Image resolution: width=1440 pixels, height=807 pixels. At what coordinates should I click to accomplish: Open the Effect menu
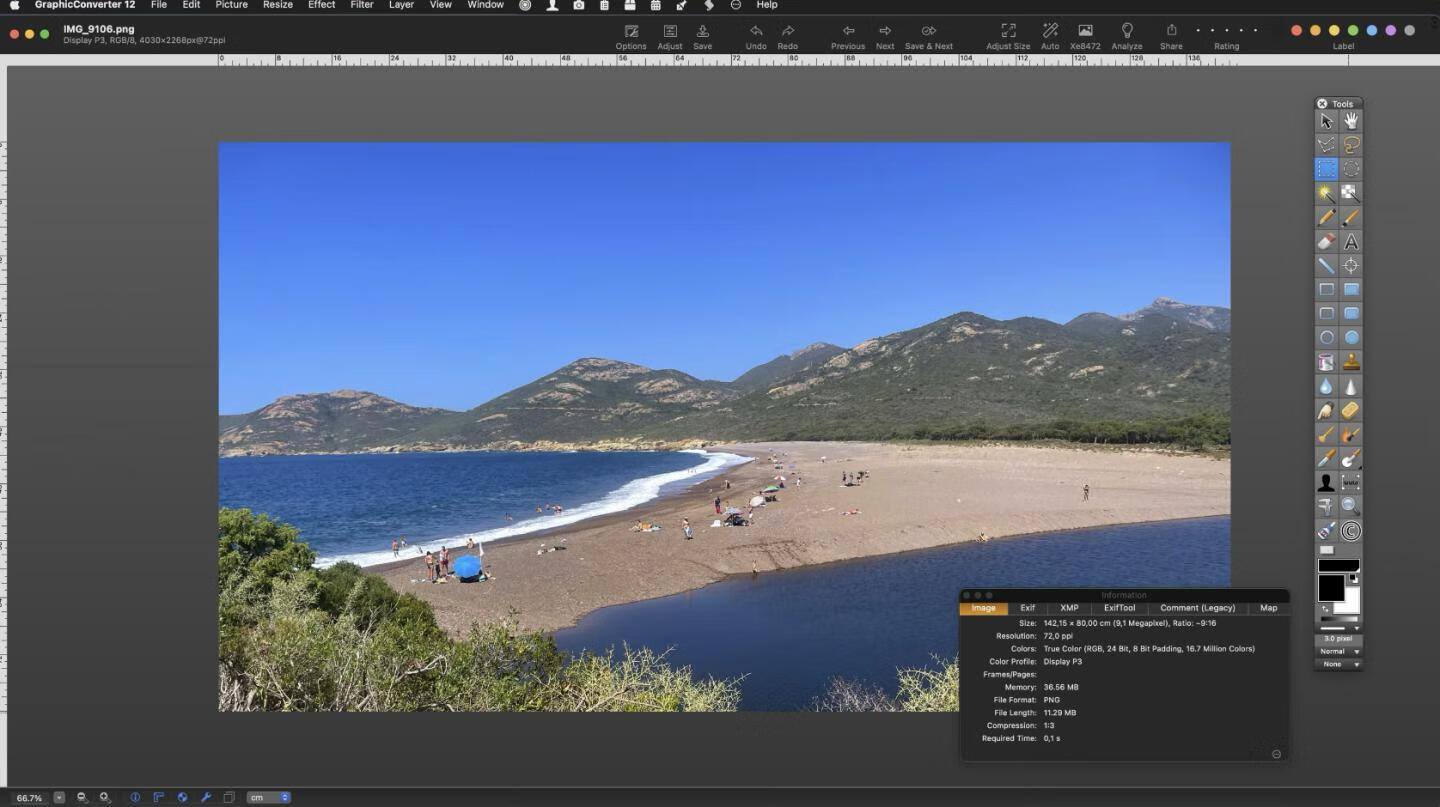coord(321,5)
